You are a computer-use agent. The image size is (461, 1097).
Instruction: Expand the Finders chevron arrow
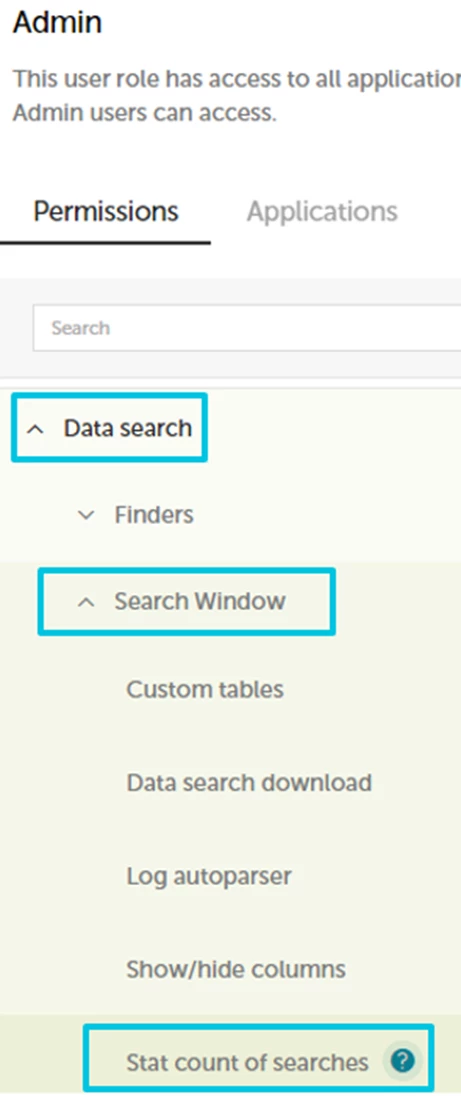pyautogui.click(x=86, y=516)
